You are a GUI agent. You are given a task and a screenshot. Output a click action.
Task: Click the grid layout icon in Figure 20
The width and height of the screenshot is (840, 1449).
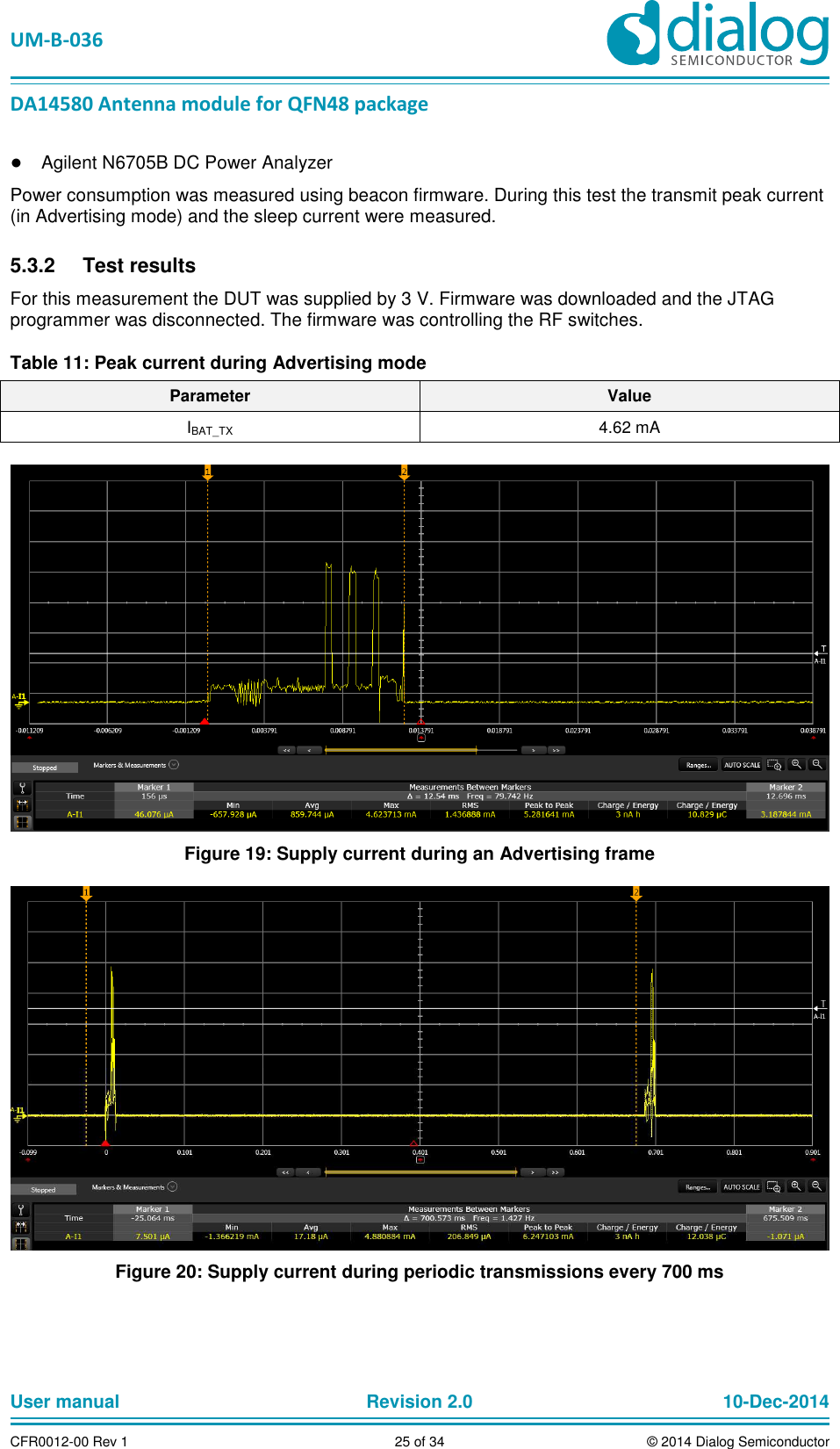click(x=21, y=1244)
